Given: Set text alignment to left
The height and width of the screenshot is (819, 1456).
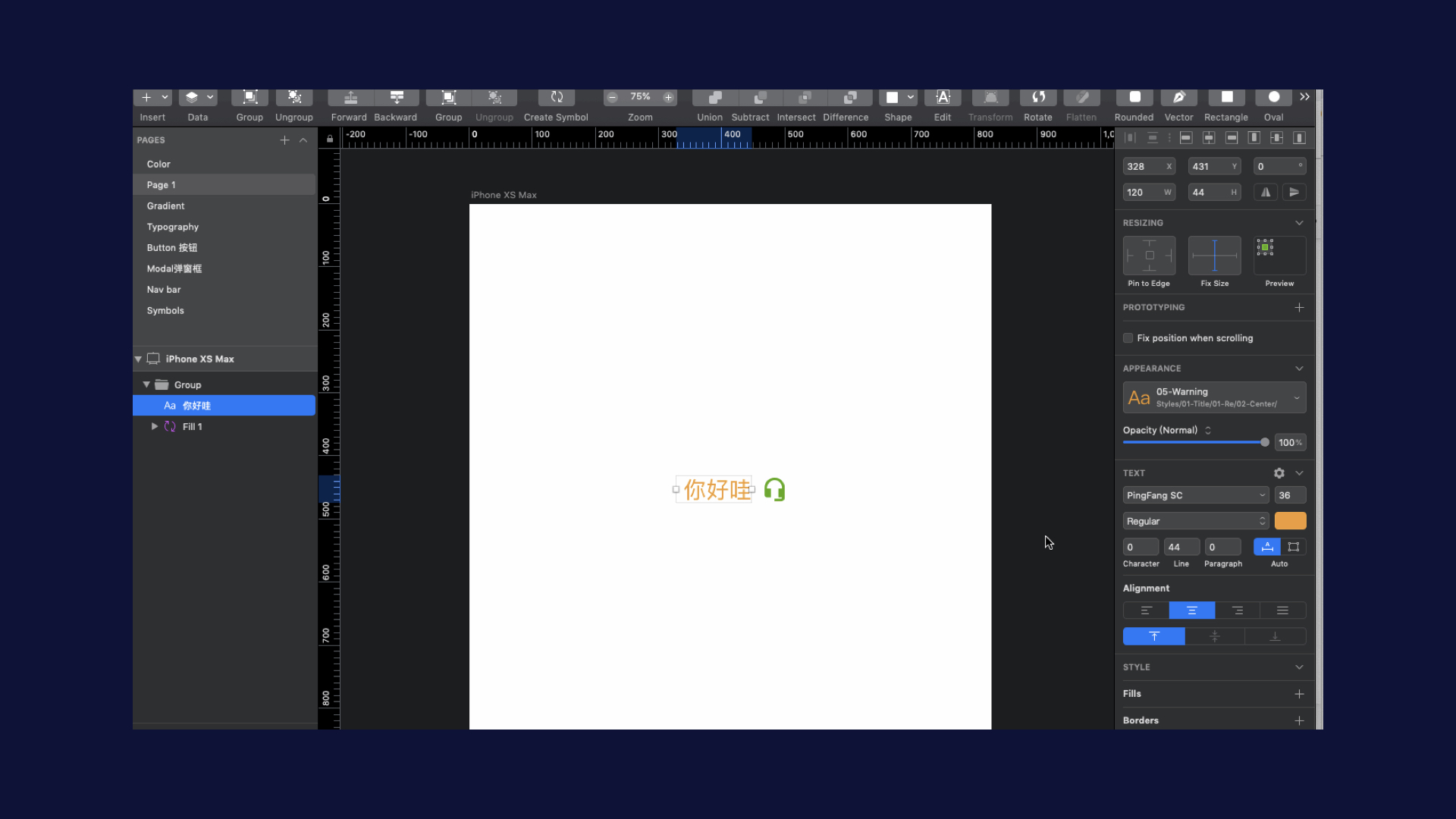Looking at the screenshot, I should (x=1147, y=610).
